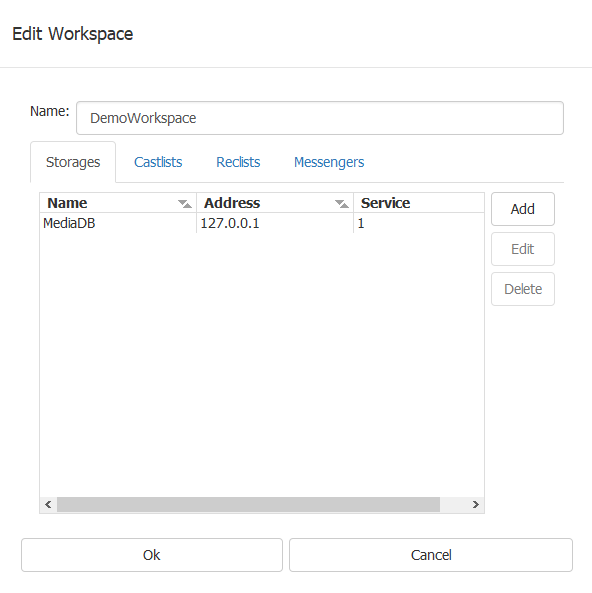Cancel the Edit Workspace dialog
The image size is (592, 593).
point(431,555)
